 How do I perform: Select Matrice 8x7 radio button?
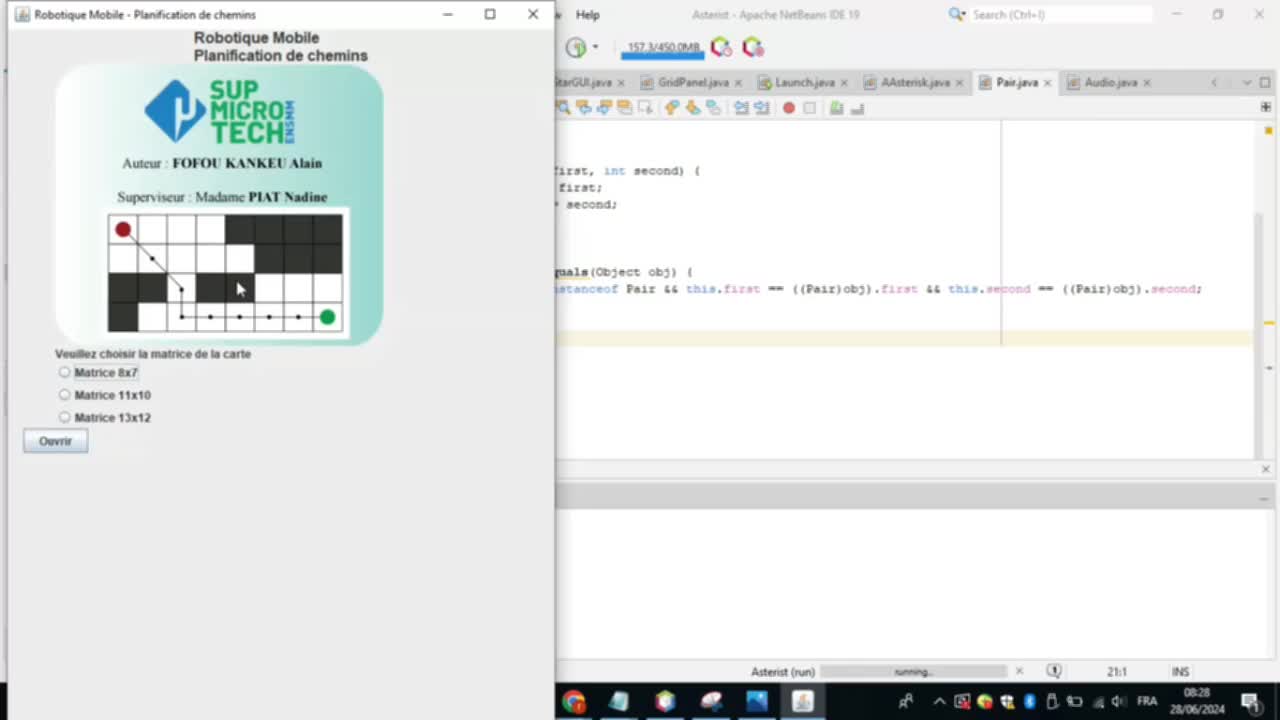point(65,372)
